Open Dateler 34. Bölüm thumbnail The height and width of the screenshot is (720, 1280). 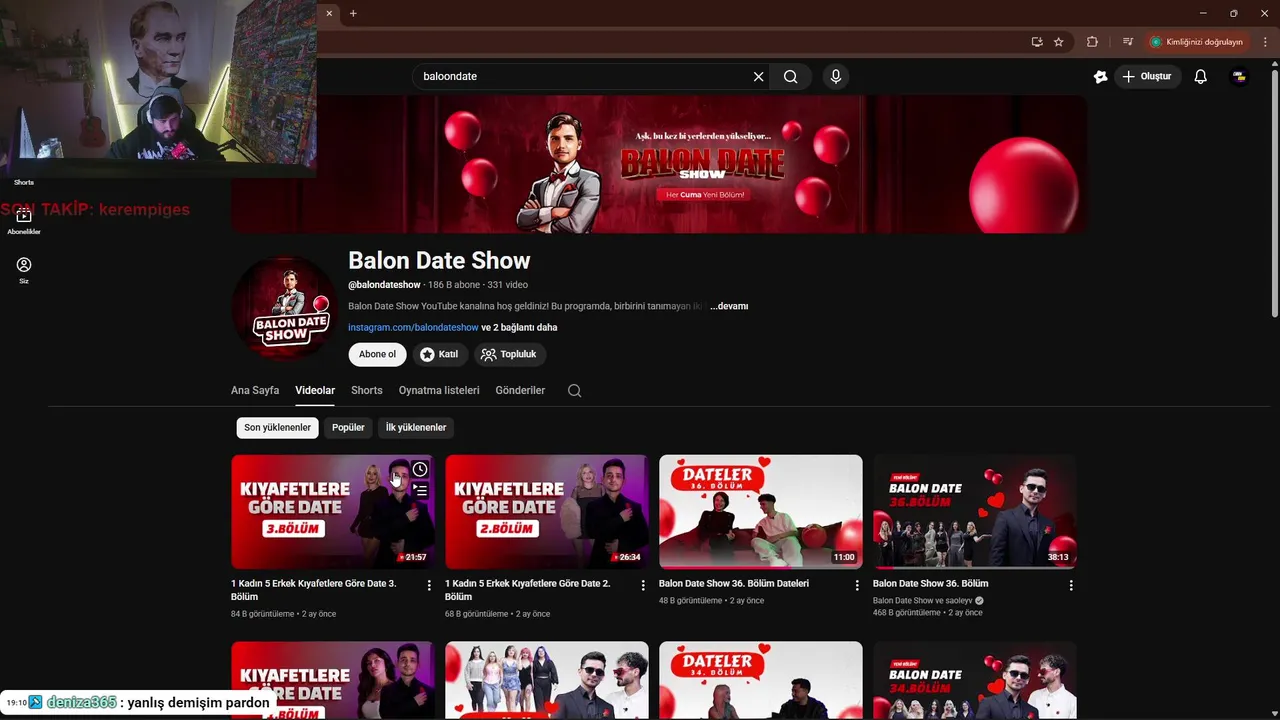760,680
